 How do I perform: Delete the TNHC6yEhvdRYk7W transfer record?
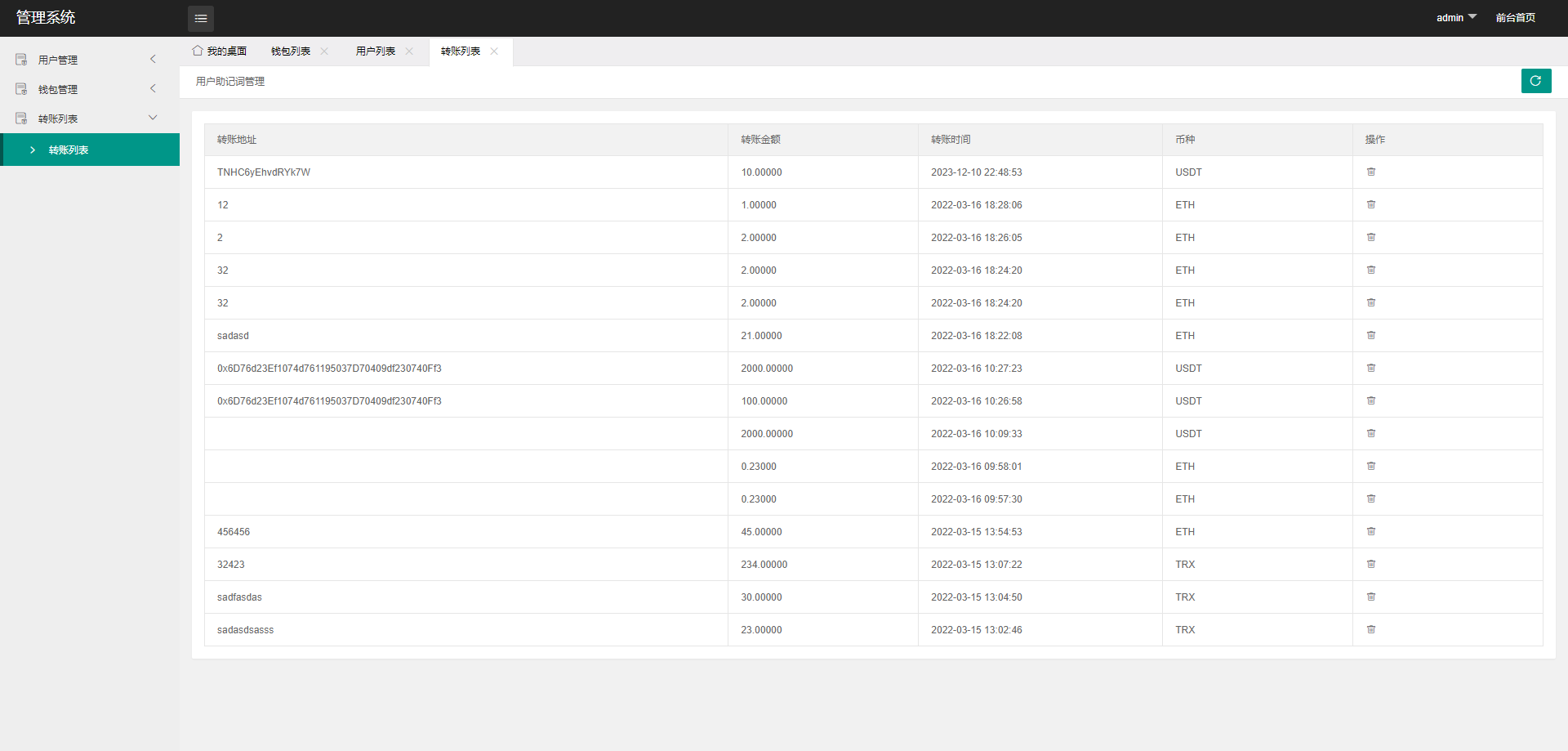click(x=1371, y=172)
